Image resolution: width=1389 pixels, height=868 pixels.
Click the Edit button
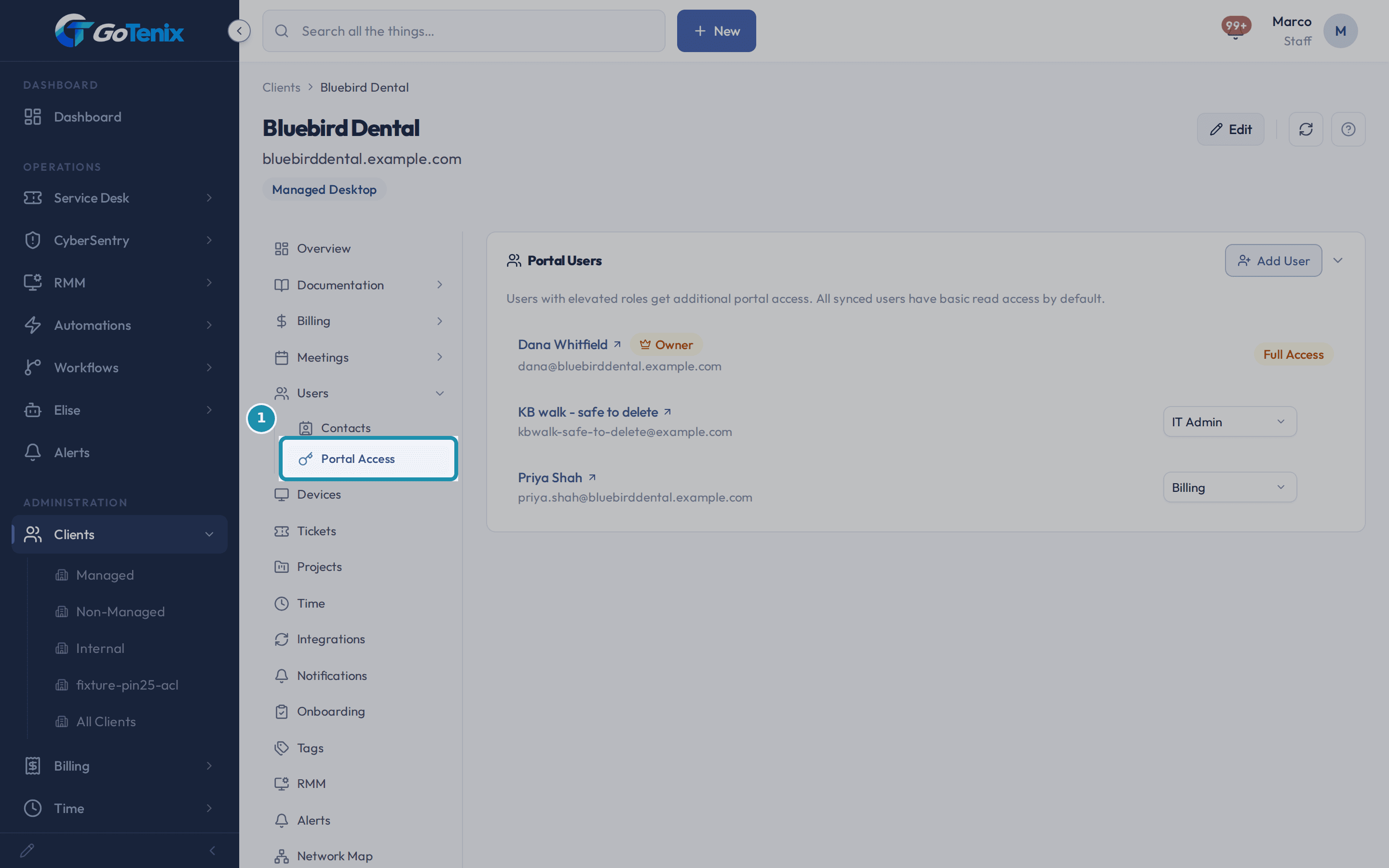[x=1231, y=129]
